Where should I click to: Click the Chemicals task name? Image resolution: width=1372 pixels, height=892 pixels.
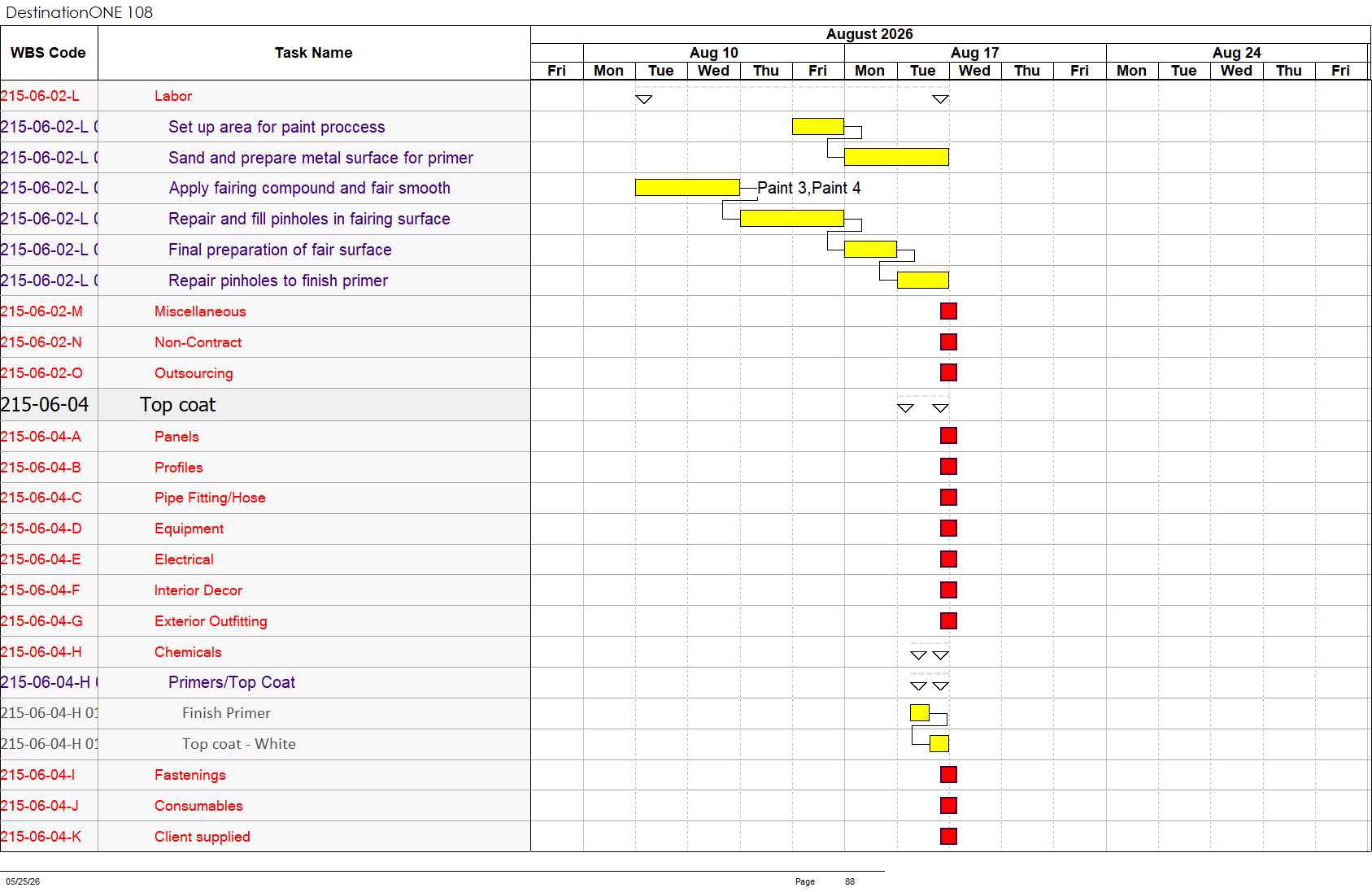188,652
